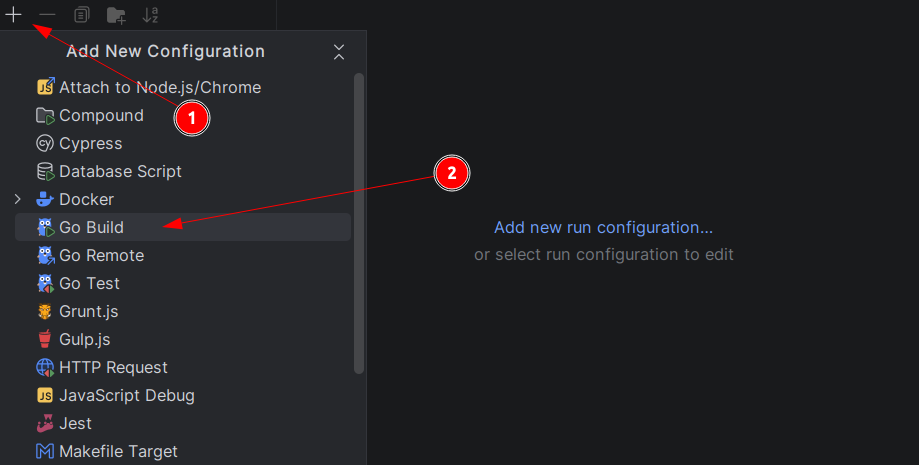Image resolution: width=919 pixels, height=465 pixels.
Task: Click the Create New Folder toolbar icon
Action: tap(116, 15)
